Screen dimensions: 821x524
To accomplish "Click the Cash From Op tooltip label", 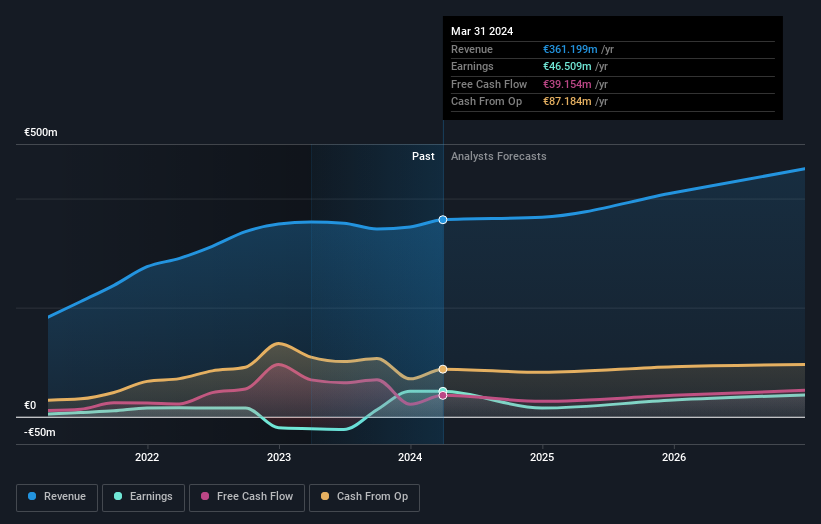I will 486,102.
